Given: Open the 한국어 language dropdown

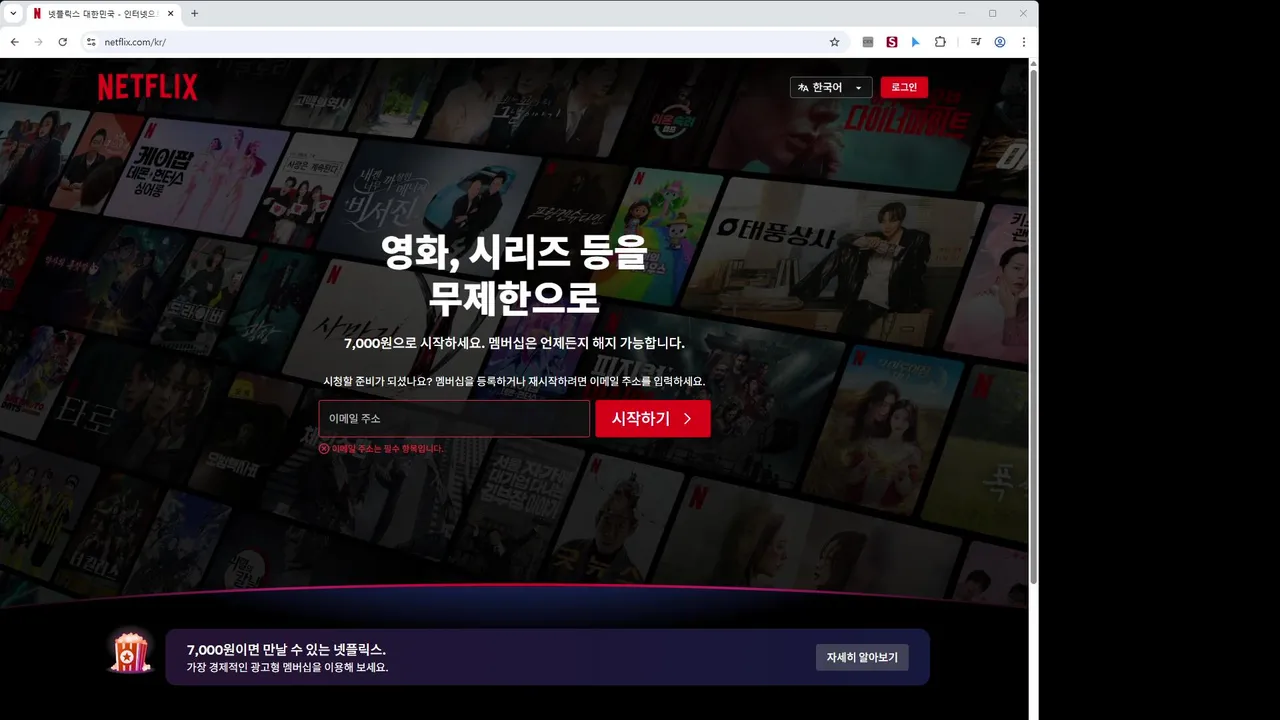Looking at the screenshot, I should [831, 88].
